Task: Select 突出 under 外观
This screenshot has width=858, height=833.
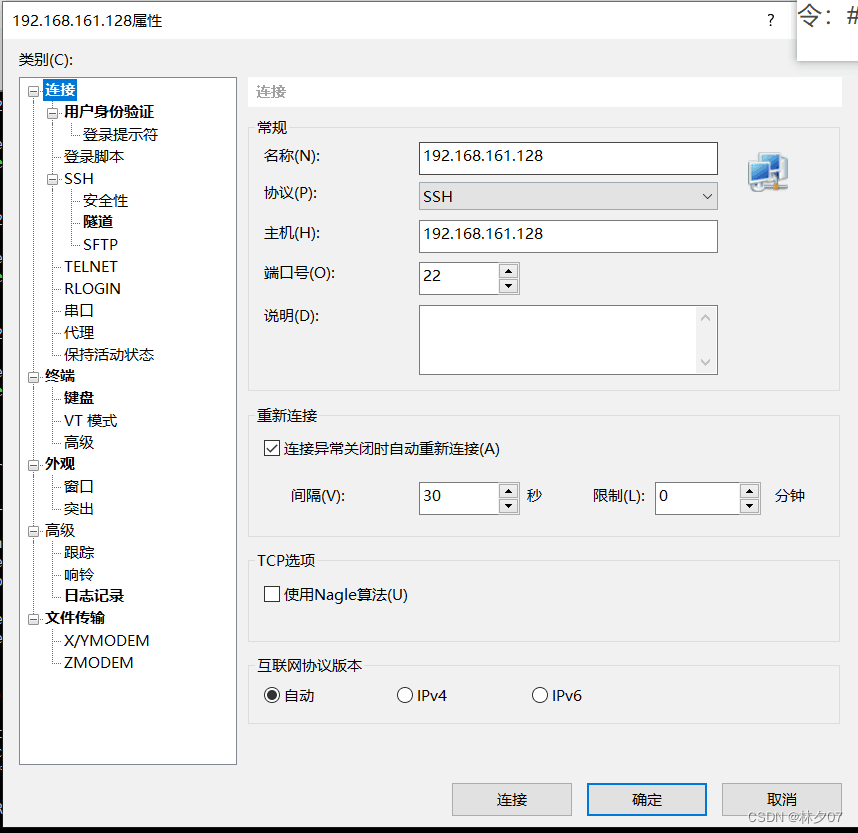Action: point(79,508)
